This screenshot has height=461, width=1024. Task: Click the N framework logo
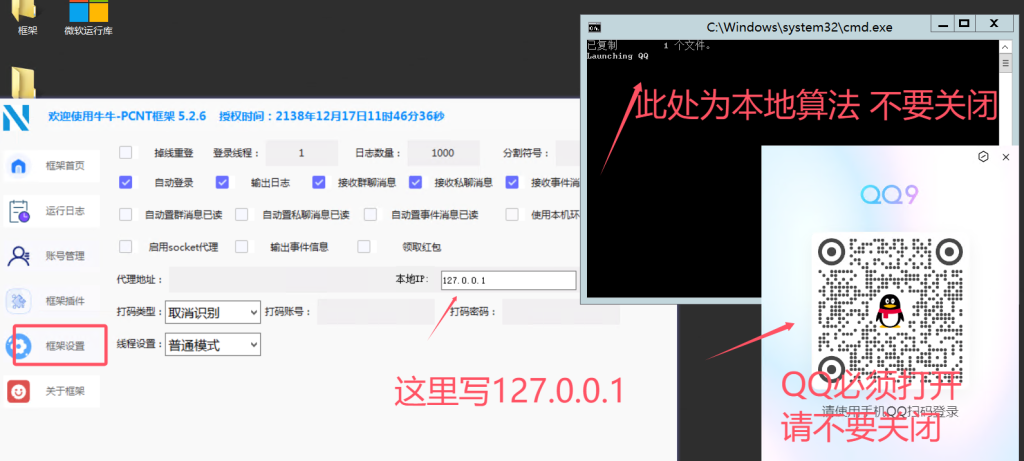click(x=16, y=118)
